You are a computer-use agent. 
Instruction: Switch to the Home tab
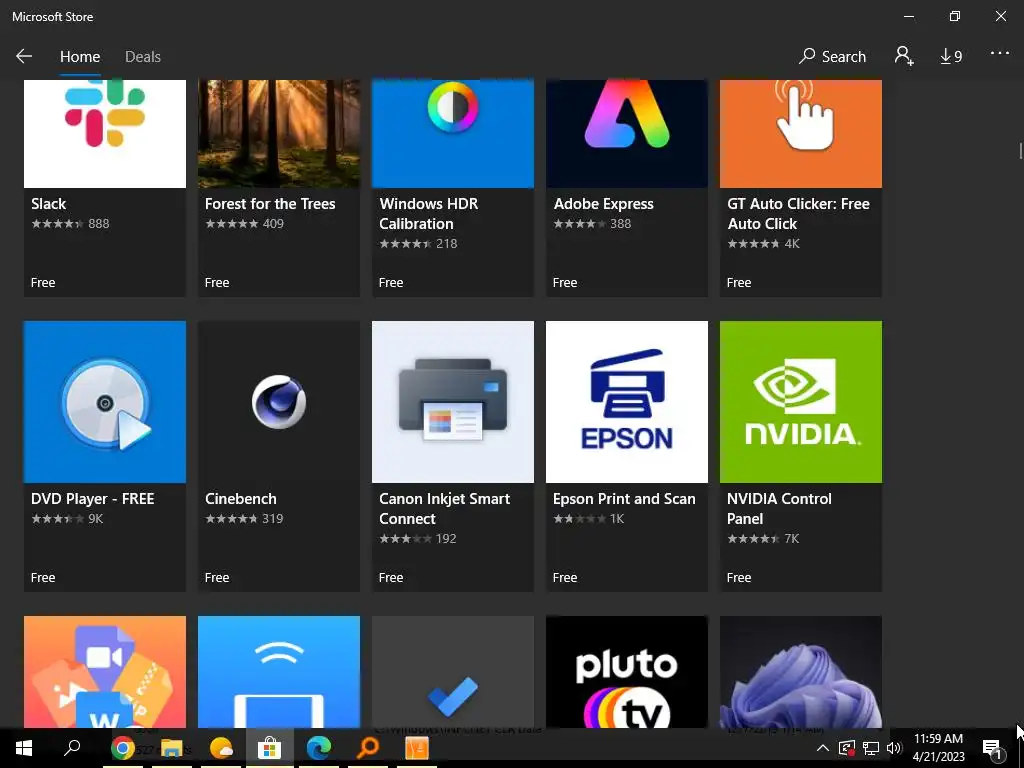click(x=80, y=57)
